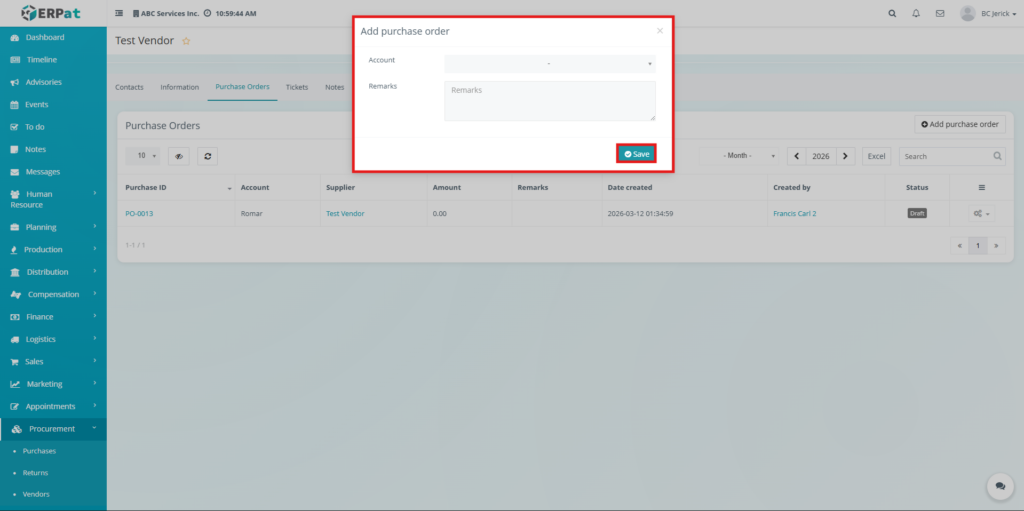Open the mail envelope icon in the top bar
The width and height of the screenshot is (1024, 511).
coord(940,13)
